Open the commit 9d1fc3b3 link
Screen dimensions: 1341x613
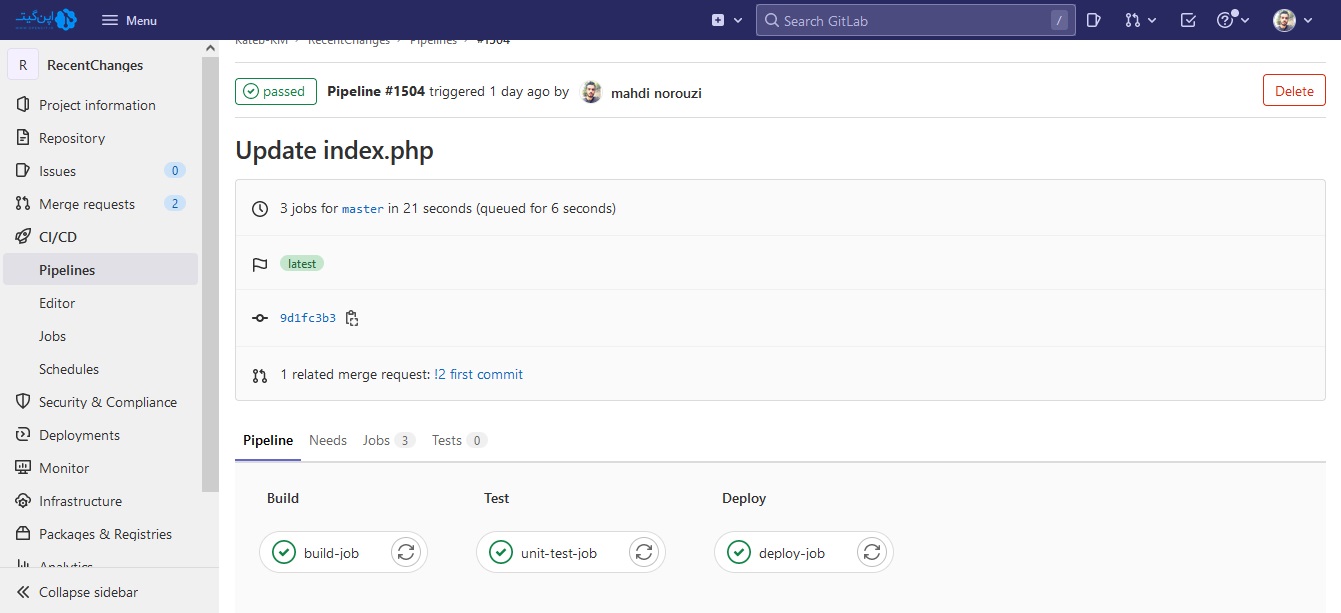(308, 318)
